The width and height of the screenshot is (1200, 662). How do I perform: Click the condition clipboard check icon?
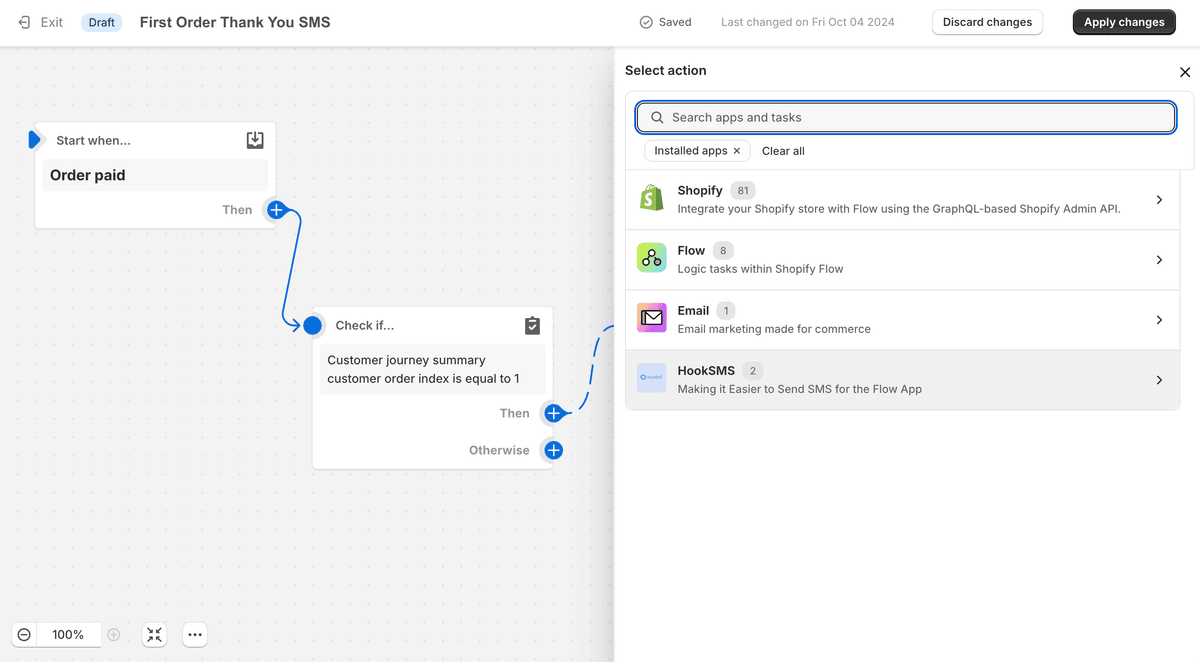(532, 325)
